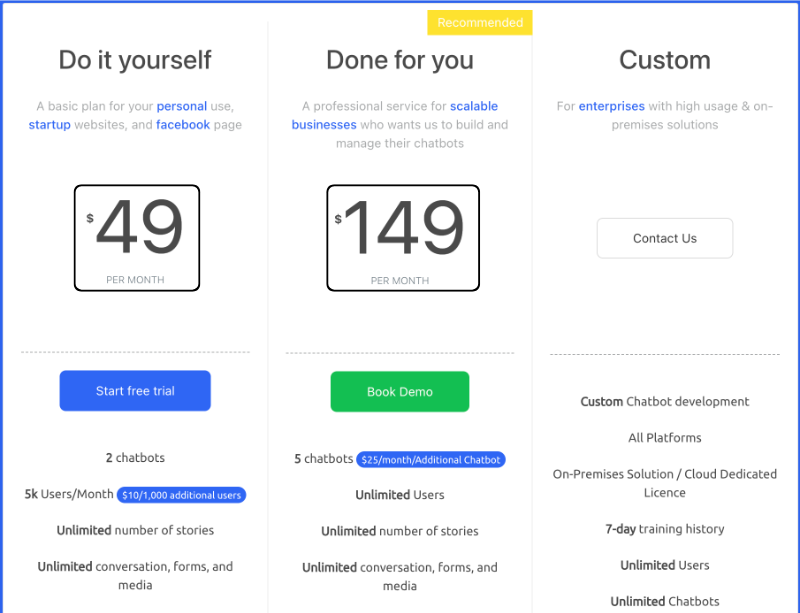Open the facebook link in description
Image resolution: width=800 pixels, height=613 pixels.
pyautogui.click(x=183, y=125)
